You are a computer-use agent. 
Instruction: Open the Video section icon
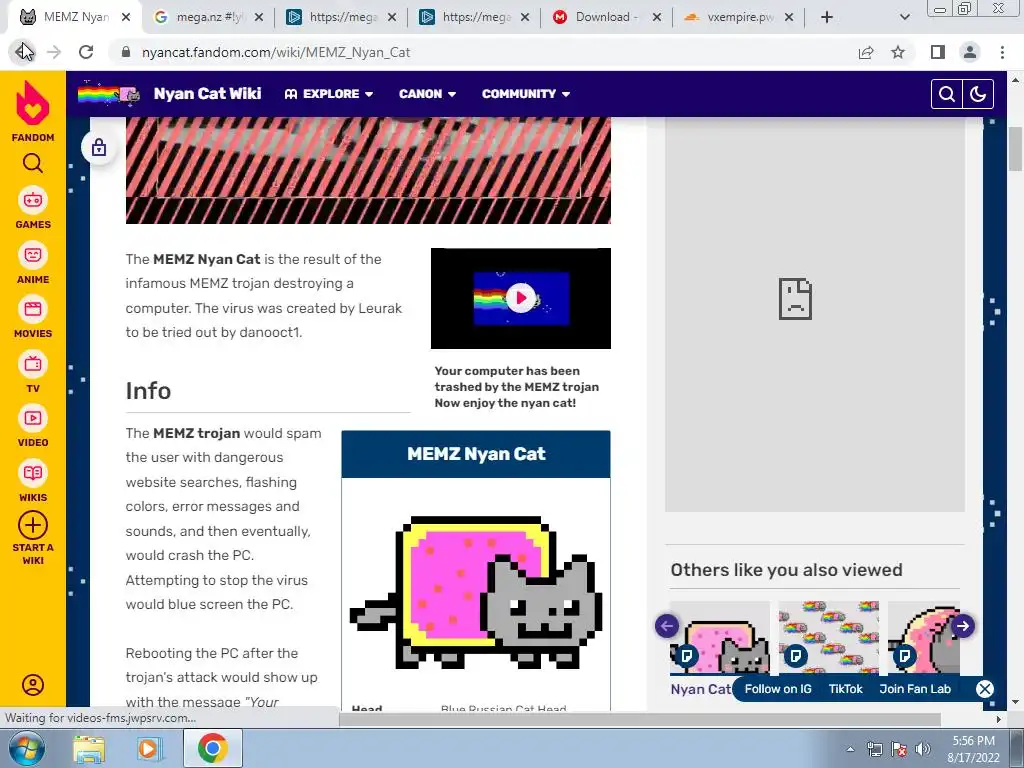tap(33, 418)
